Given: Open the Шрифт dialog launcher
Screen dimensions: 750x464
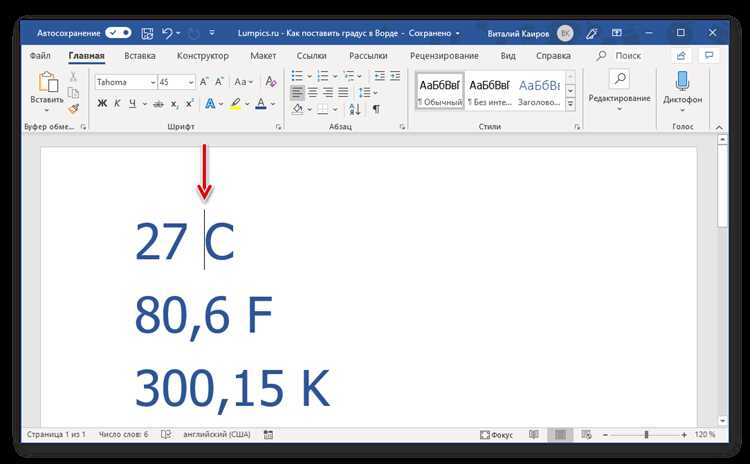Looking at the screenshot, I should (278, 127).
